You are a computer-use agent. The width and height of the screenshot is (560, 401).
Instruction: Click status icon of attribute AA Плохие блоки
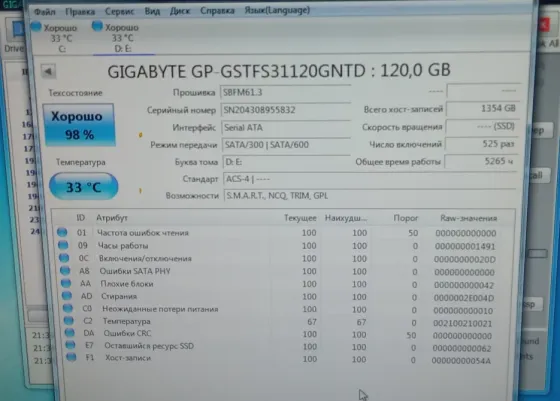click(x=66, y=283)
